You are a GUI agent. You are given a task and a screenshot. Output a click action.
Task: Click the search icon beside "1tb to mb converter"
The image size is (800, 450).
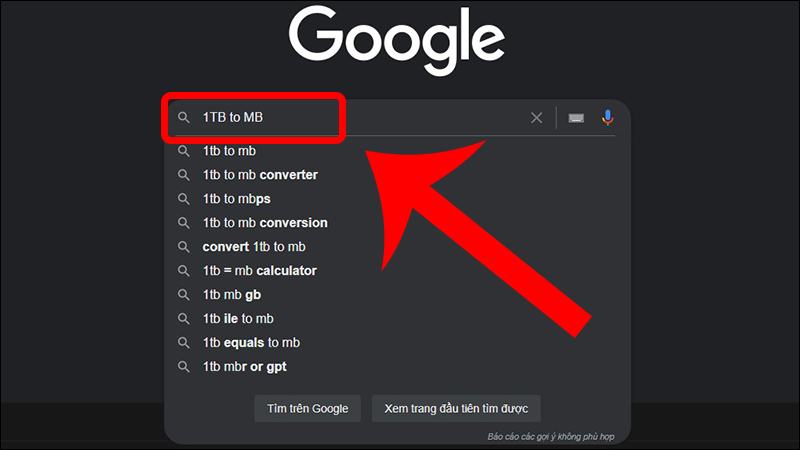(x=184, y=175)
